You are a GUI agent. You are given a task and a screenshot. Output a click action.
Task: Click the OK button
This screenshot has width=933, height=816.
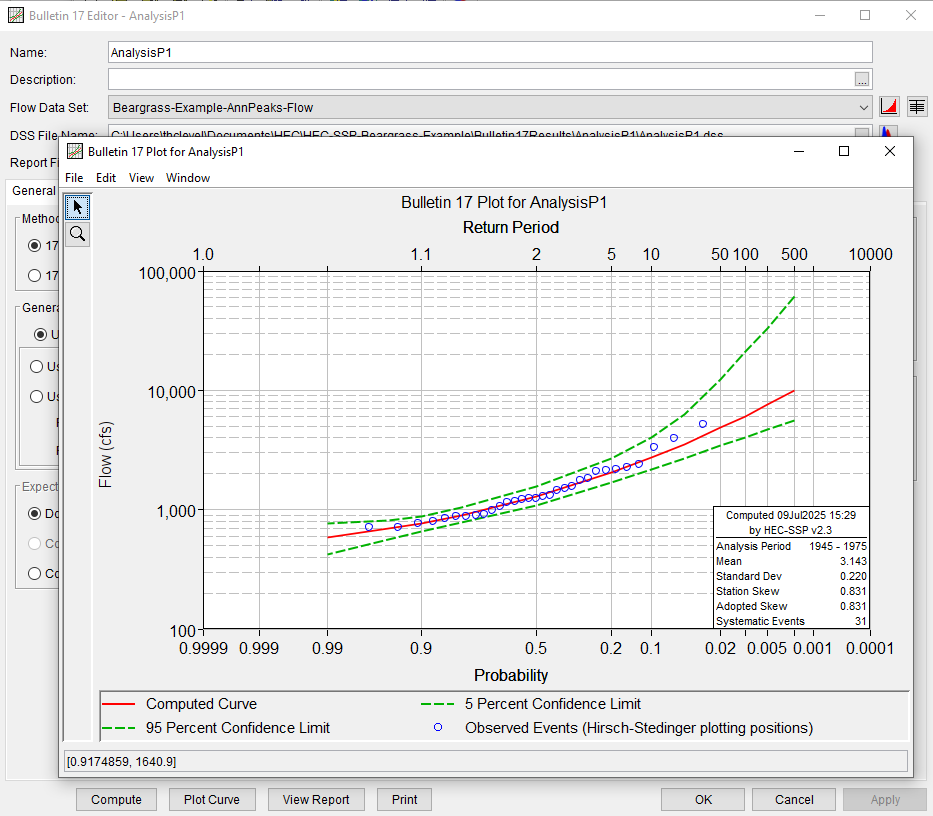[x=703, y=799]
